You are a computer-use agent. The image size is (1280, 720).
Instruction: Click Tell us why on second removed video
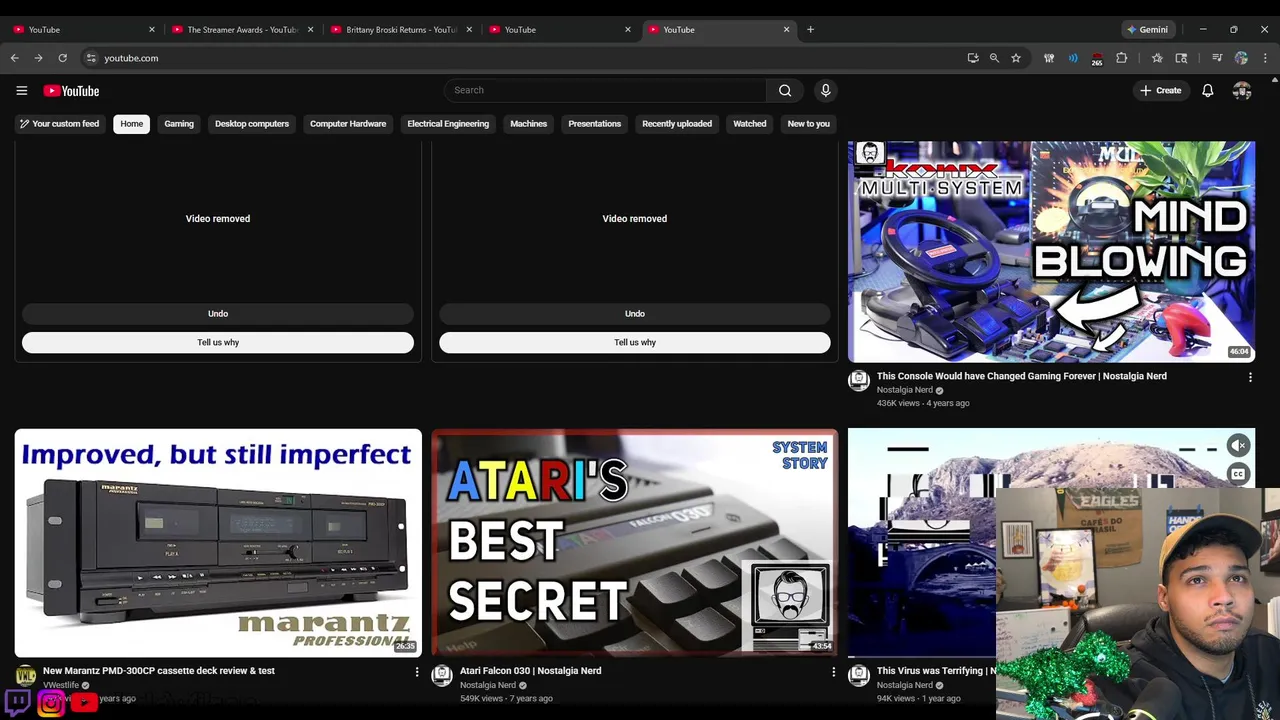[635, 343]
